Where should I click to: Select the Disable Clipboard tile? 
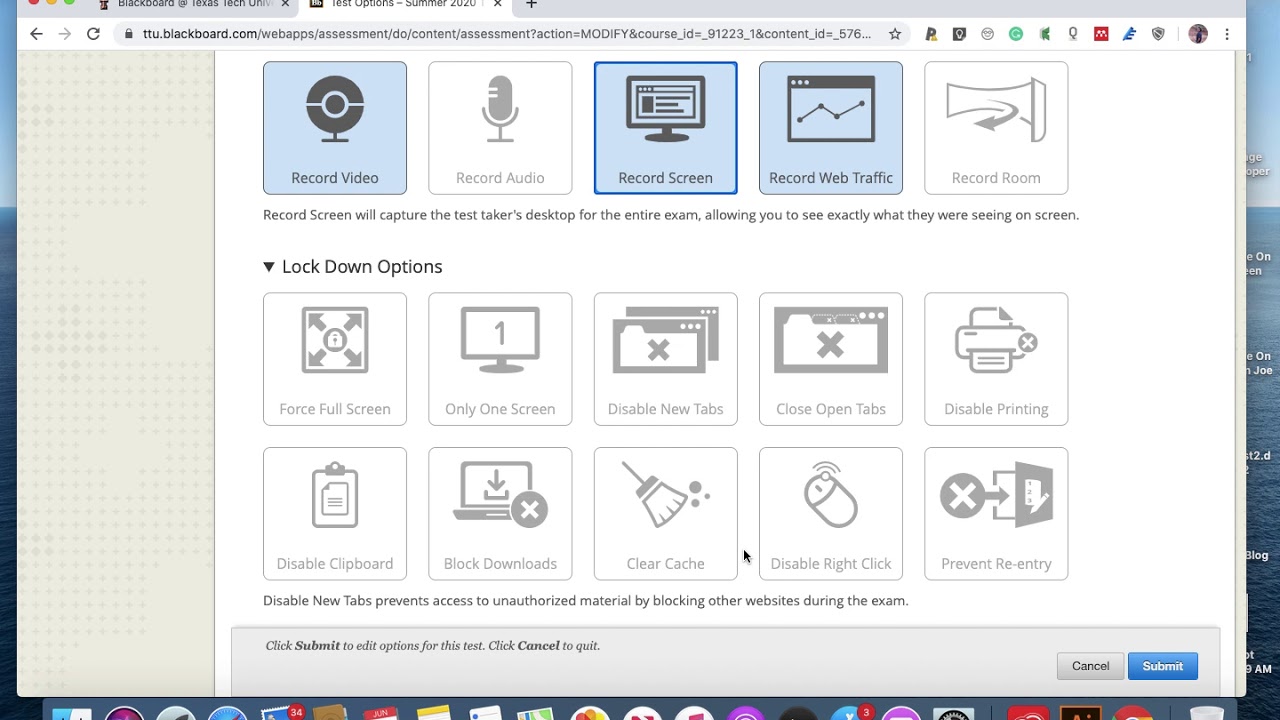coord(335,514)
